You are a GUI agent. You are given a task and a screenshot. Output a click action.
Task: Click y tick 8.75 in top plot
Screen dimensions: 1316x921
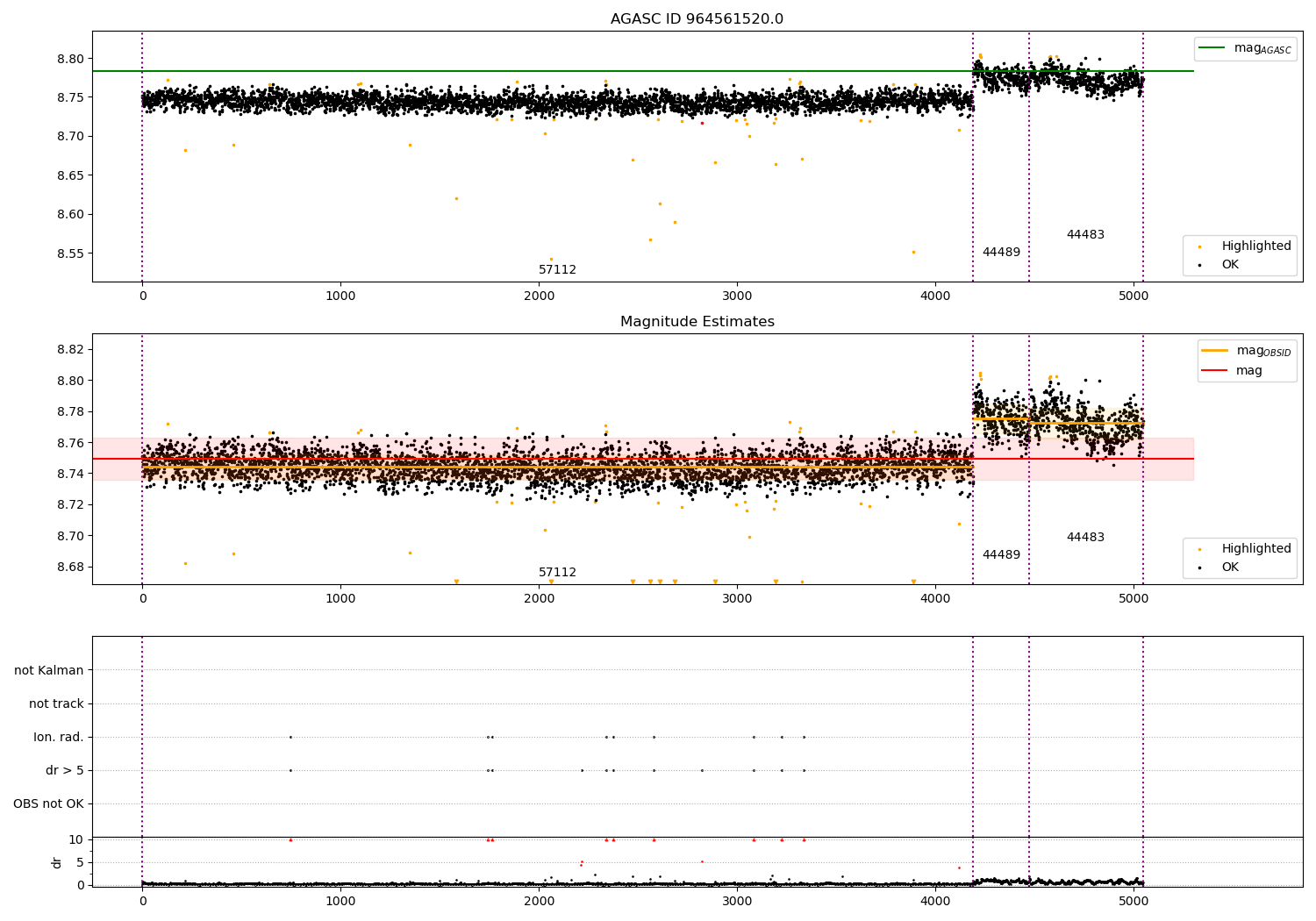click(70, 97)
